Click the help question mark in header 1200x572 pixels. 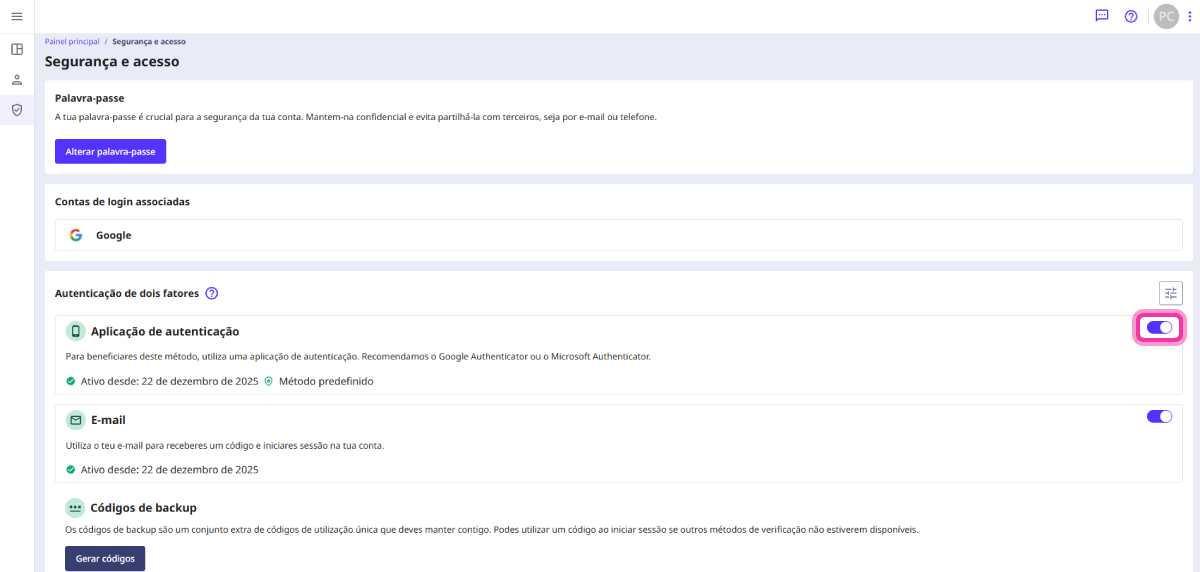[1131, 16]
